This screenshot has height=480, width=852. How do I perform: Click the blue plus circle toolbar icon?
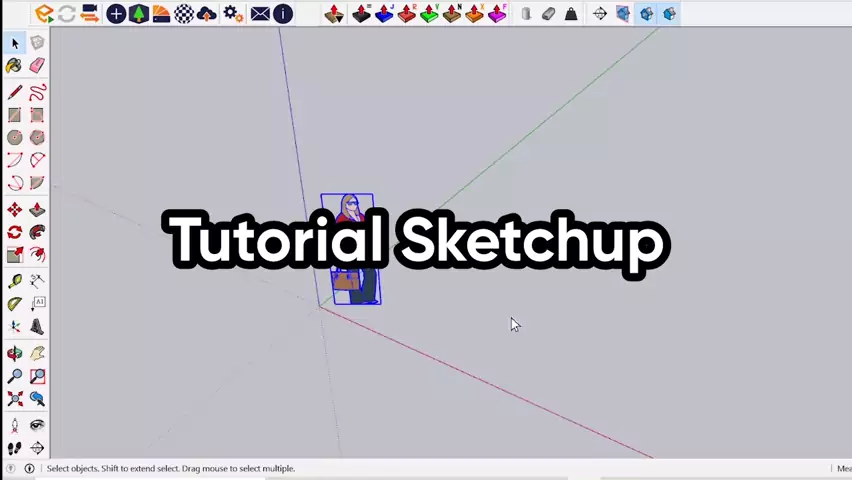pos(116,14)
